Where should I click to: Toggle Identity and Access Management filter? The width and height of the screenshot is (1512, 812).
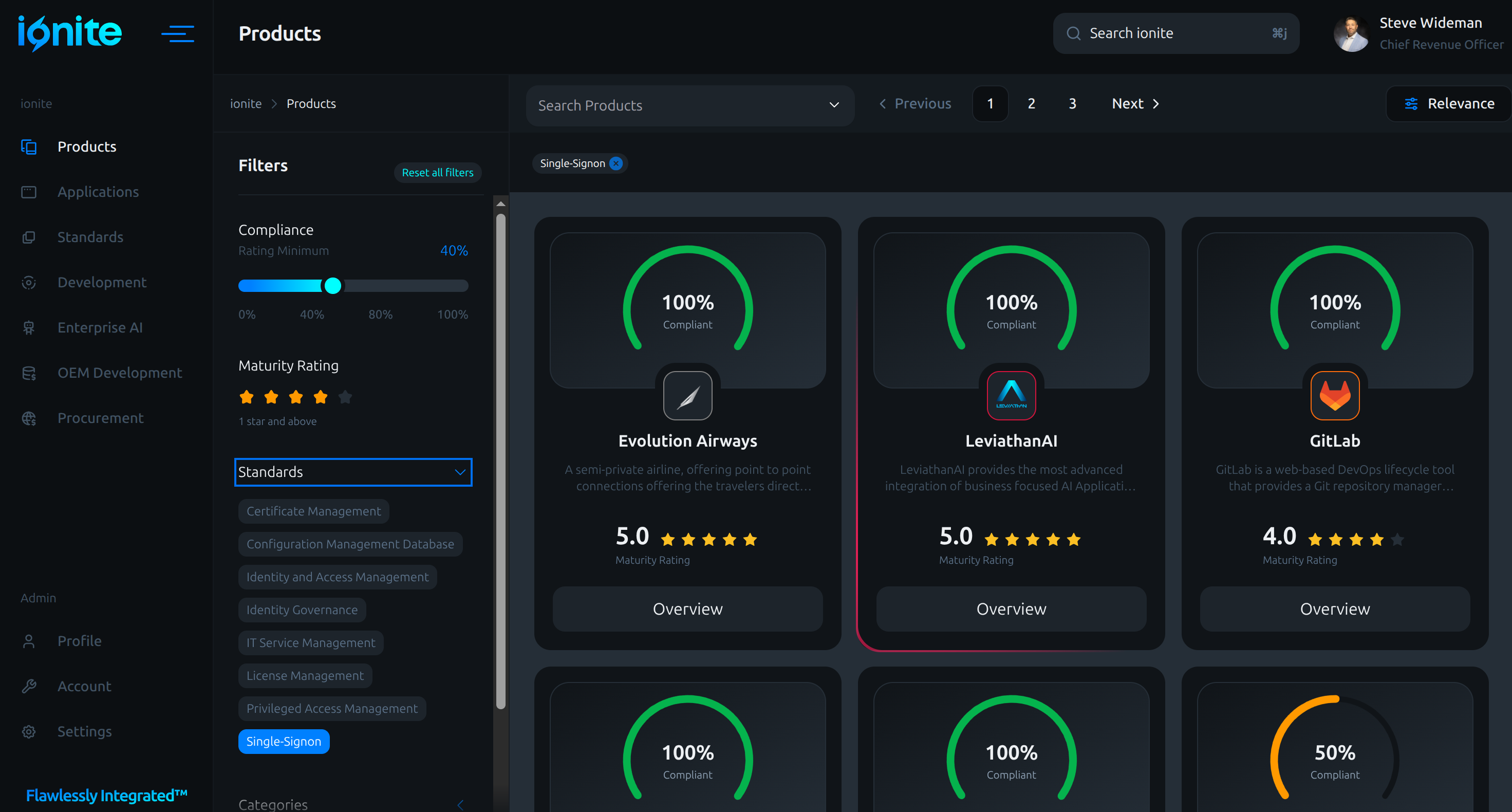(x=338, y=577)
